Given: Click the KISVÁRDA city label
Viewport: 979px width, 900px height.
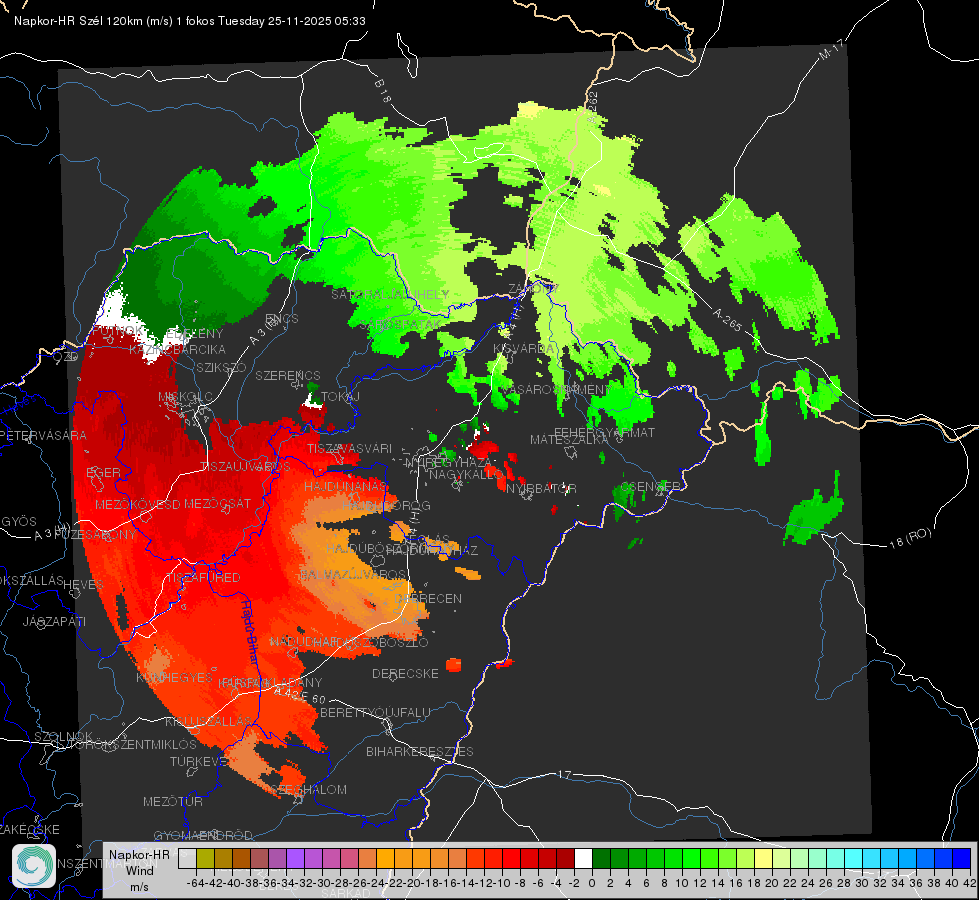Looking at the screenshot, I should pyautogui.click(x=524, y=348).
